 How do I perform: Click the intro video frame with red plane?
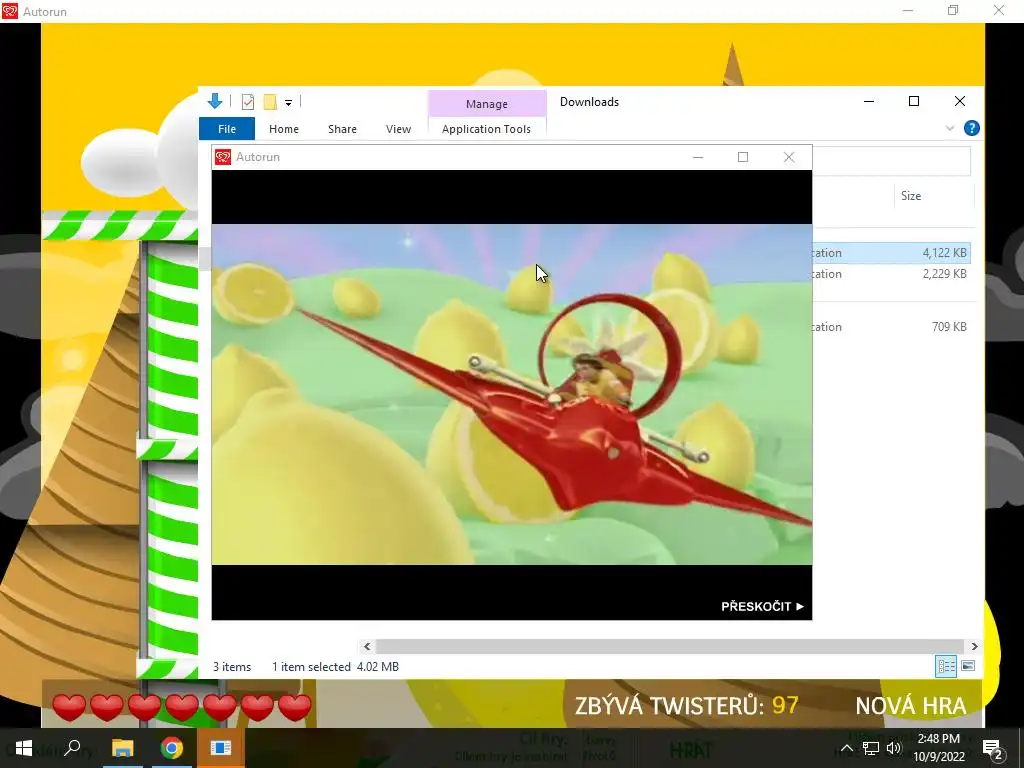click(512, 394)
